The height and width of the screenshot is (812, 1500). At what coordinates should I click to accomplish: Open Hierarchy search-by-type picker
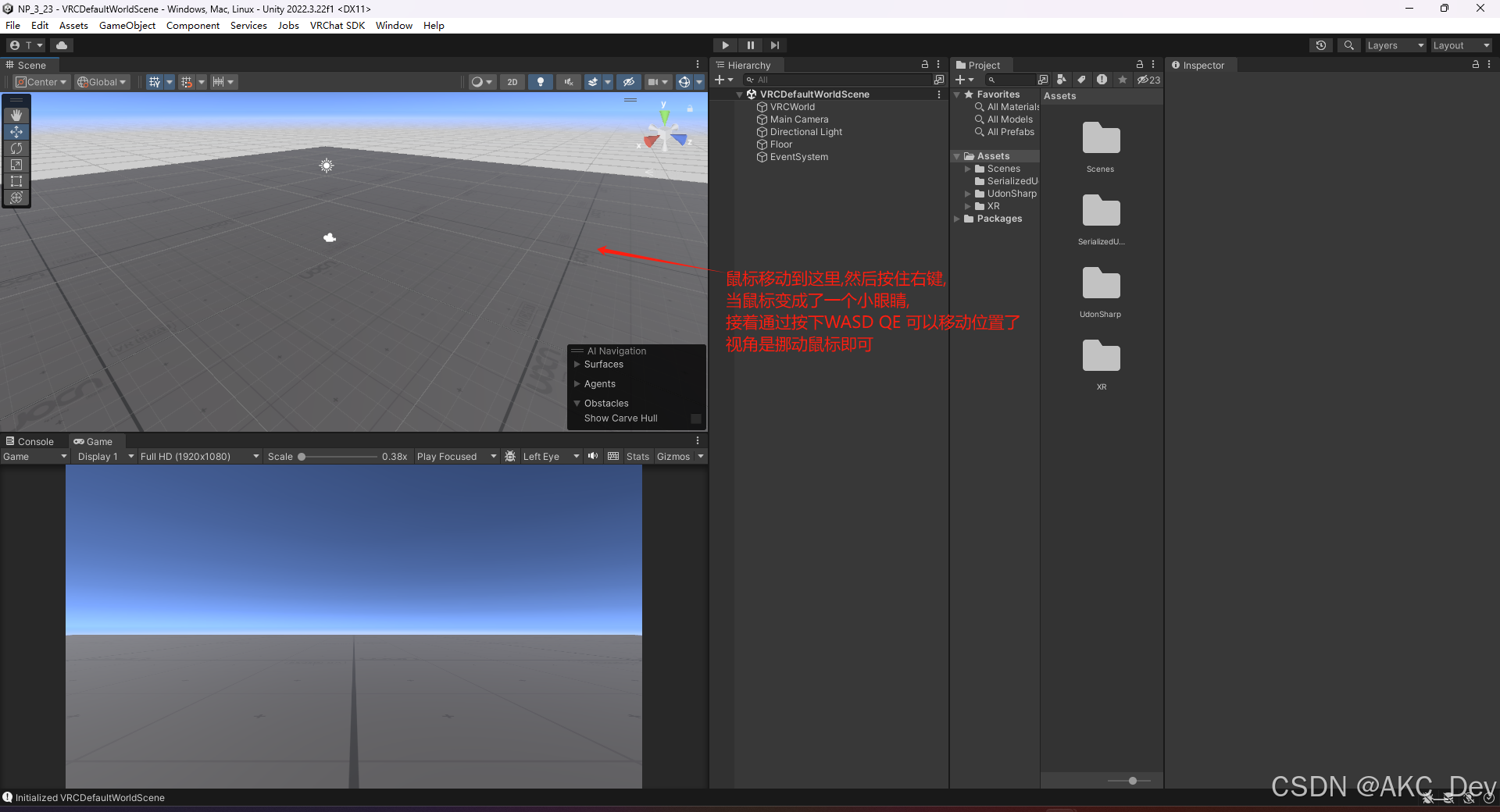click(938, 80)
